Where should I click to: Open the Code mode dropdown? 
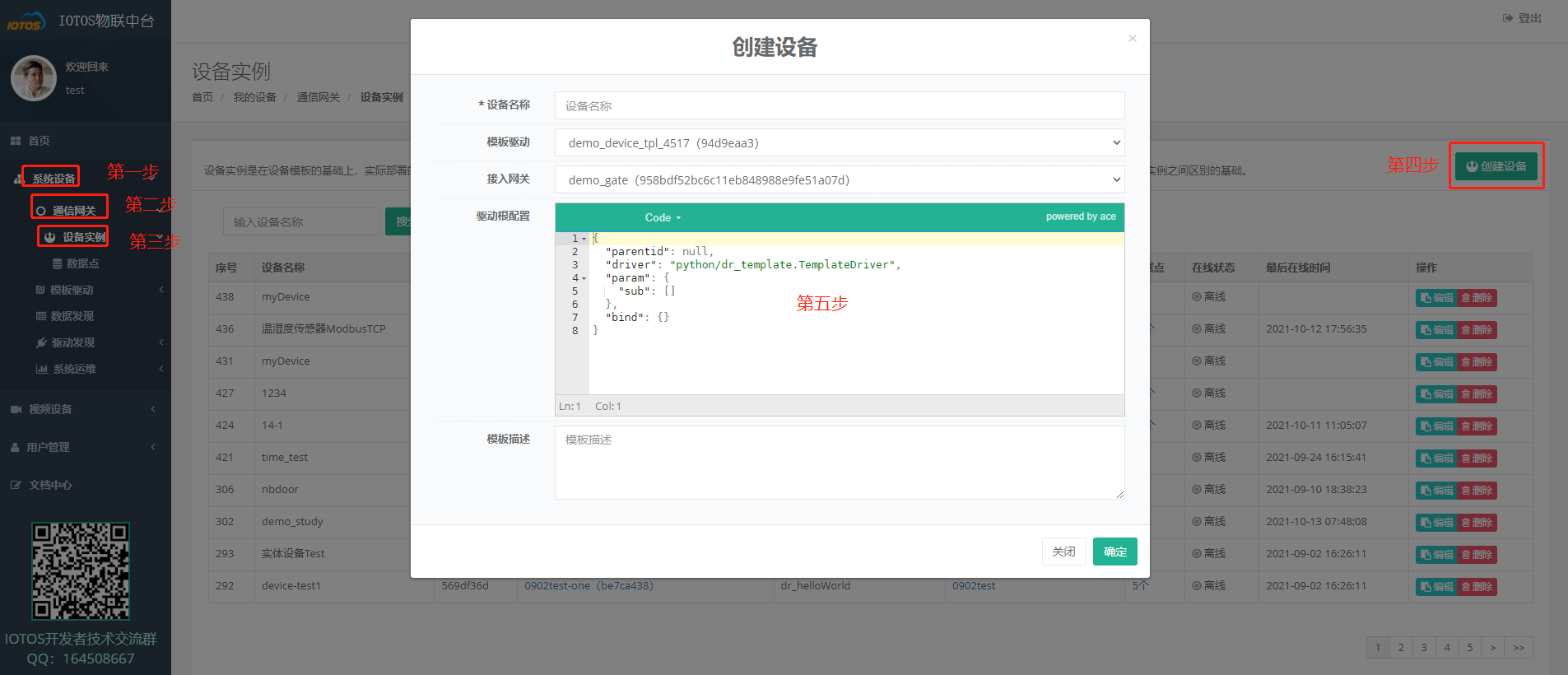coord(663,217)
